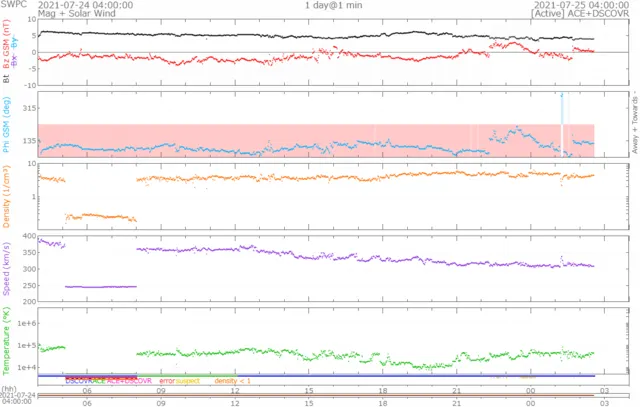The image size is (640, 407).
Task: Click the orange time range bar at bottom
Action: [316, 395]
